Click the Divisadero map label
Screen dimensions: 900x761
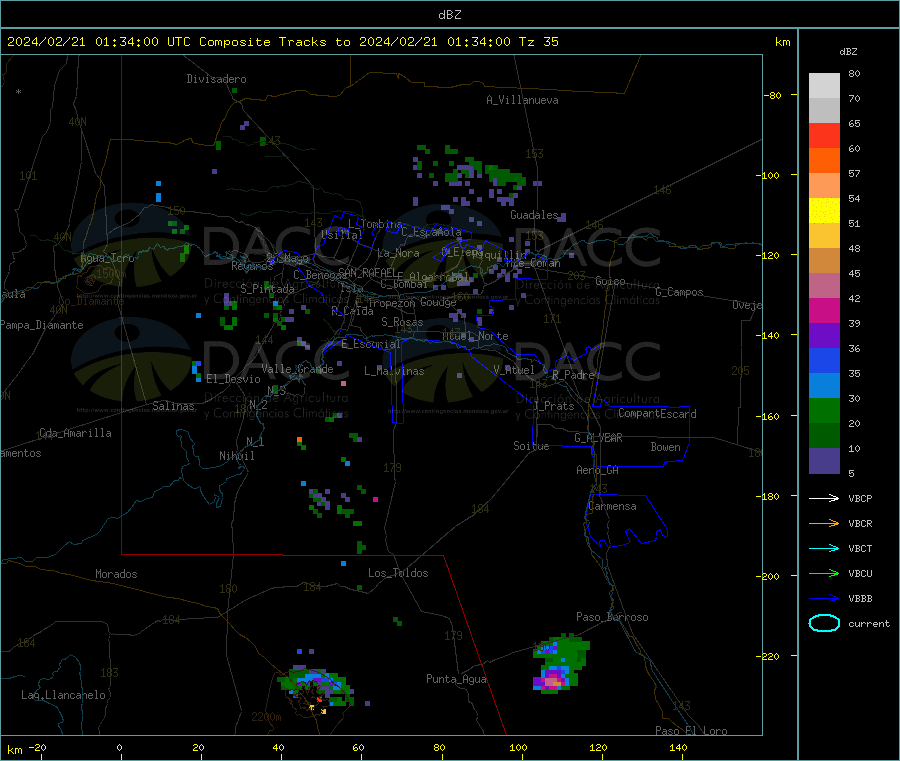coord(216,79)
